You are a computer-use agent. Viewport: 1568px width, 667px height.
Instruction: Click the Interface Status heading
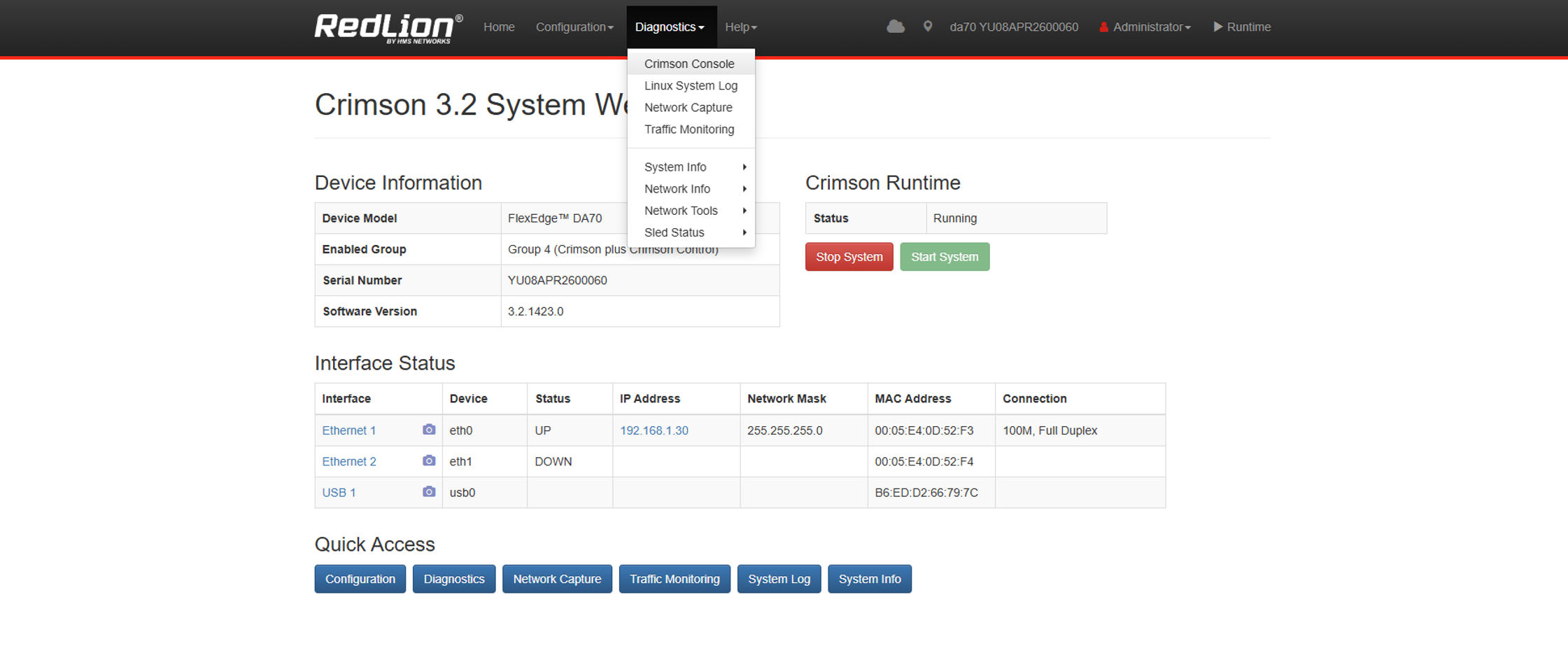[x=385, y=363]
